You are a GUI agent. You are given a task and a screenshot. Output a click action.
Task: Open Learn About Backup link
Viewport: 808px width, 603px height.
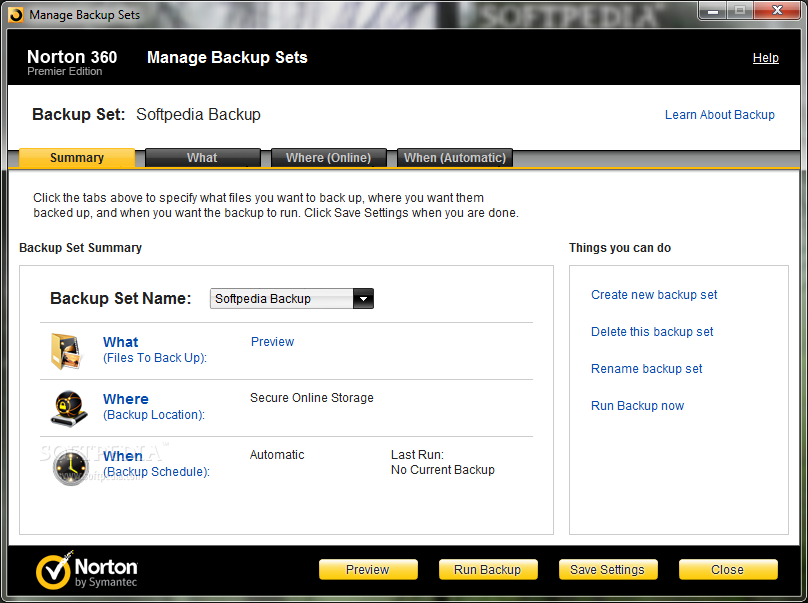click(x=719, y=114)
